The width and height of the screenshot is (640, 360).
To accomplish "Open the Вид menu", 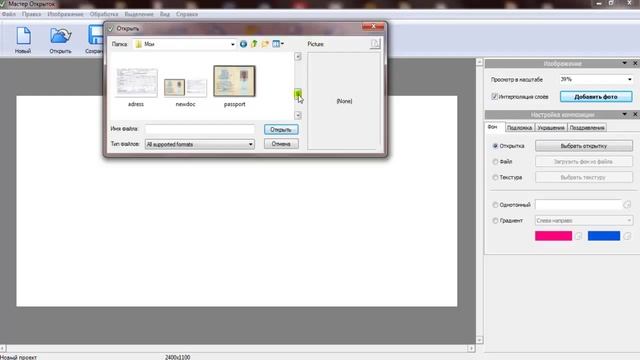I will coord(165,14).
